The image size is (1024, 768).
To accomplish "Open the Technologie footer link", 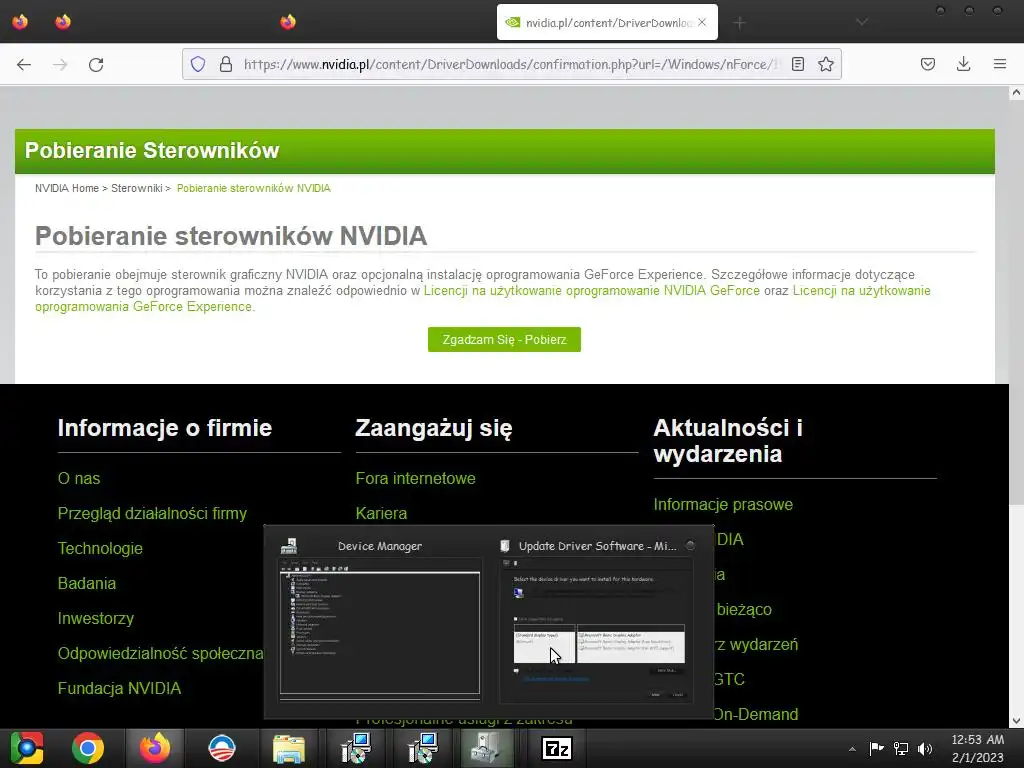I will 100,548.
